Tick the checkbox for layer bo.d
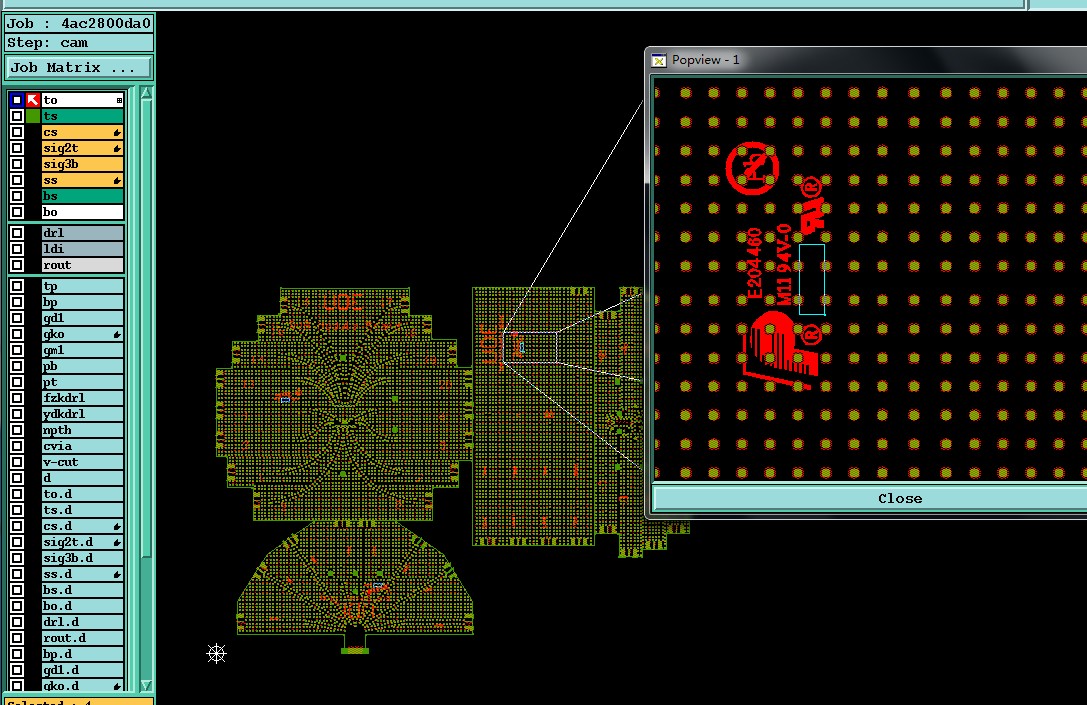1087x705 pixels. click(17, 606)
